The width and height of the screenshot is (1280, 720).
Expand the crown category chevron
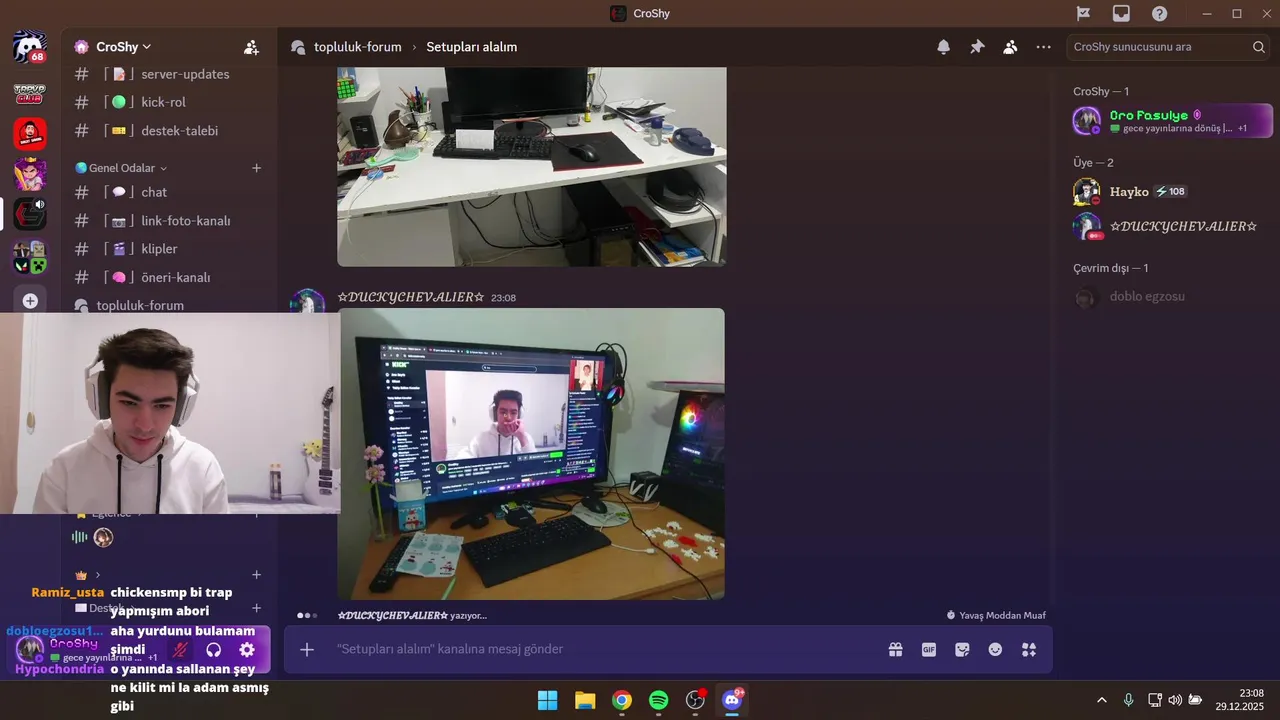tap(98, 575)
